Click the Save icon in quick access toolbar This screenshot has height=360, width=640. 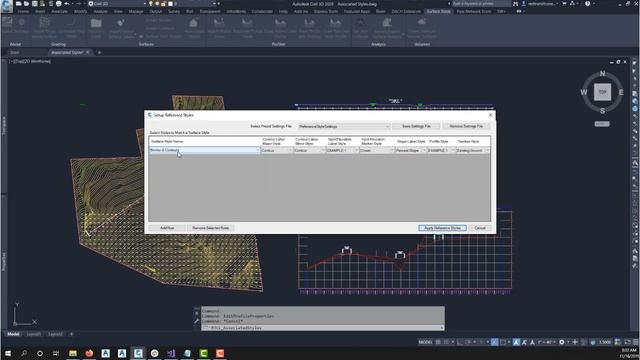click(x=35, y=4)
